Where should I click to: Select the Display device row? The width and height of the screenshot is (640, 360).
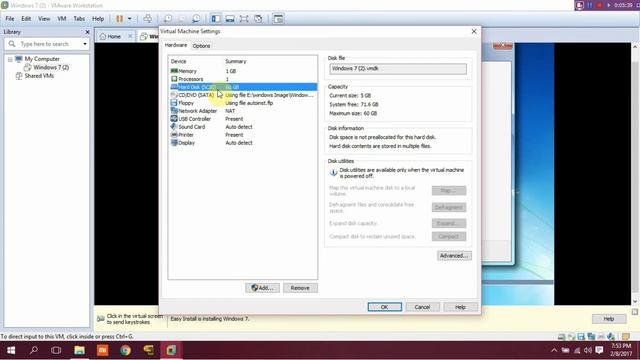[243, 143]
